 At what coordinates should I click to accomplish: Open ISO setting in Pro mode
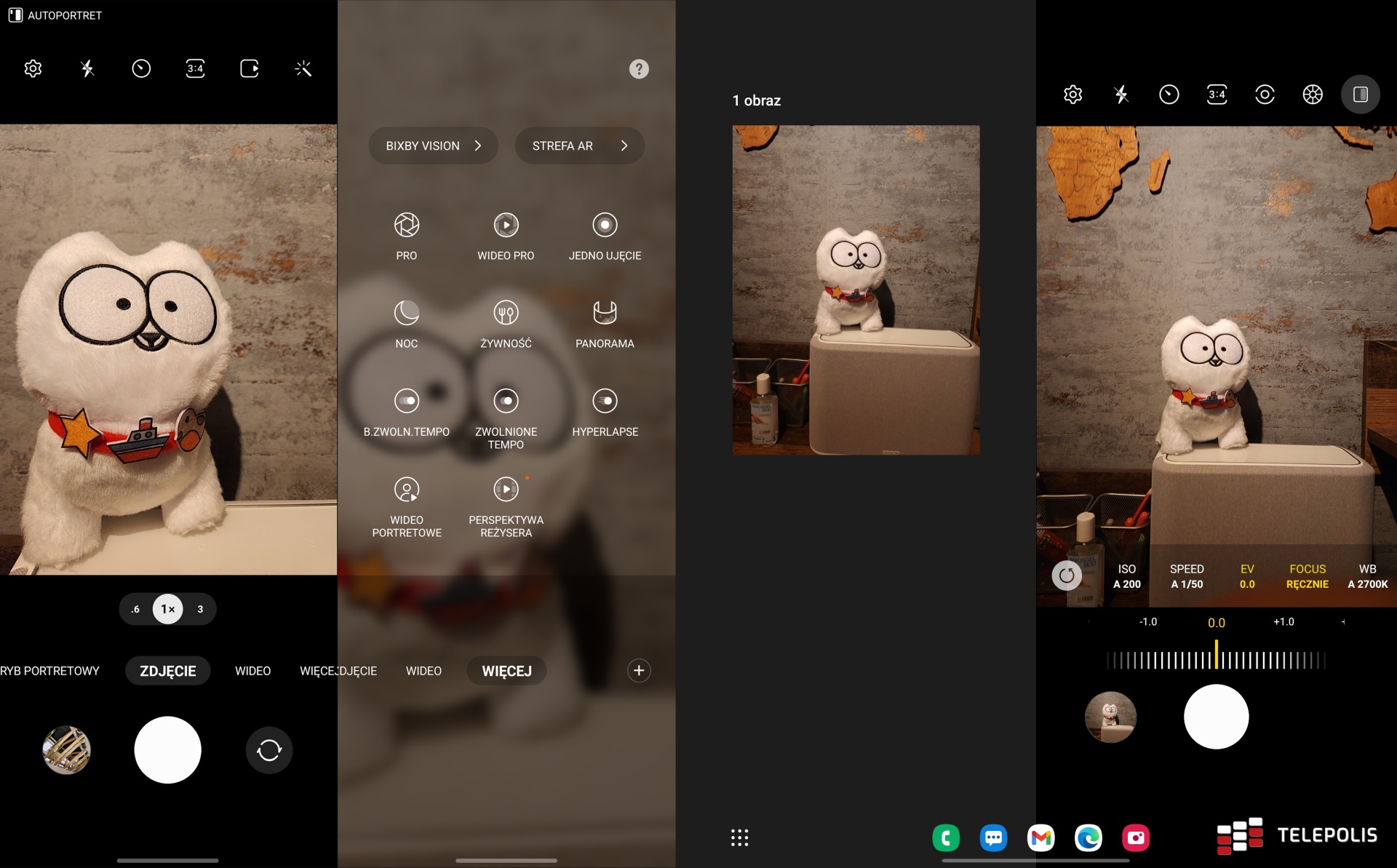(x=1126, y=576)
